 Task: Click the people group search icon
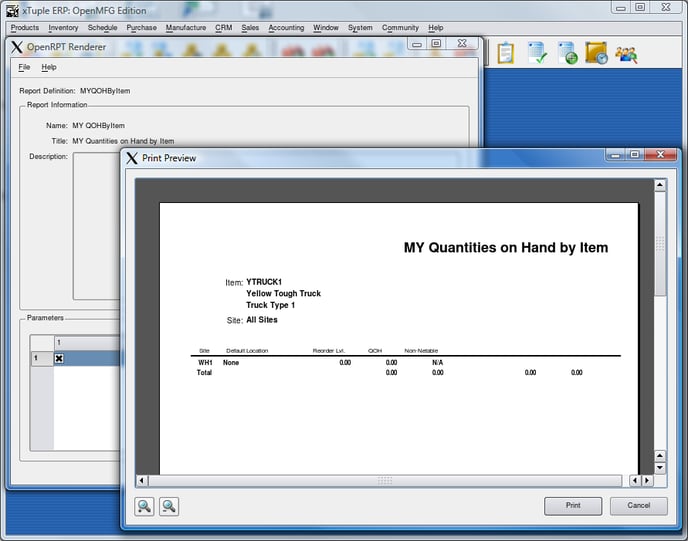point(627,54)
